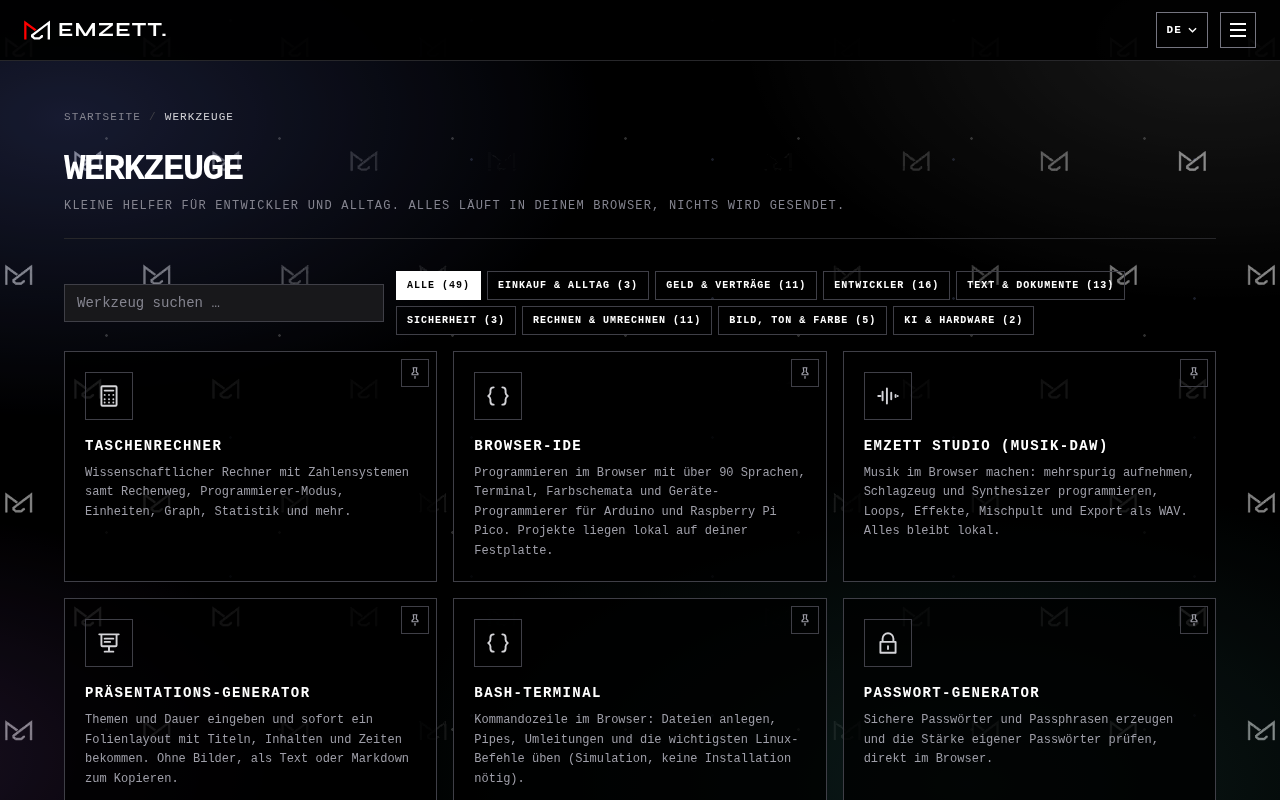Click the description starting 'Sichere Passwörter'
The width and height of the screenshot is (1280, 800).
[1018, 739]
